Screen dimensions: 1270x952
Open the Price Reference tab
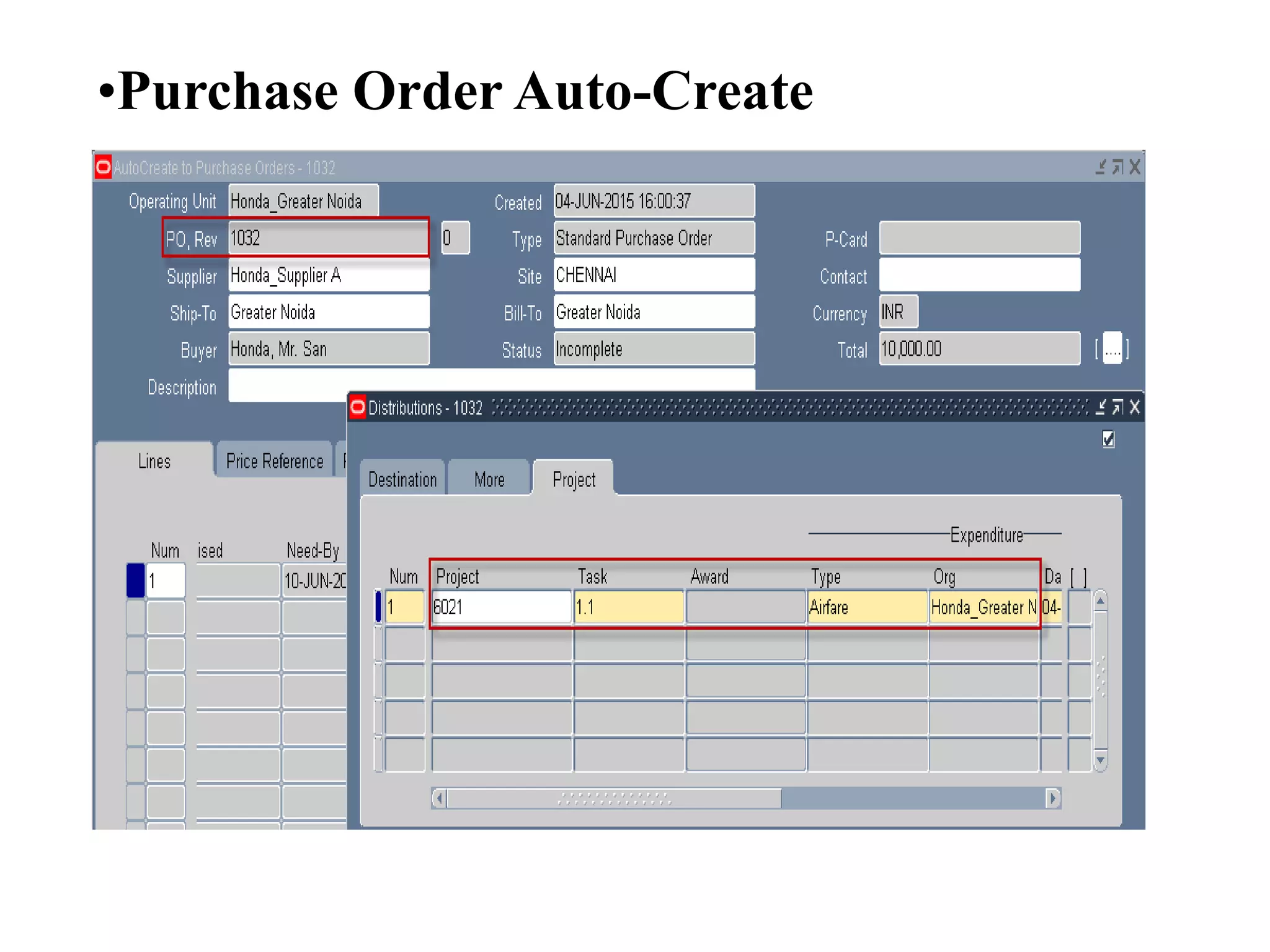[274, 461]
